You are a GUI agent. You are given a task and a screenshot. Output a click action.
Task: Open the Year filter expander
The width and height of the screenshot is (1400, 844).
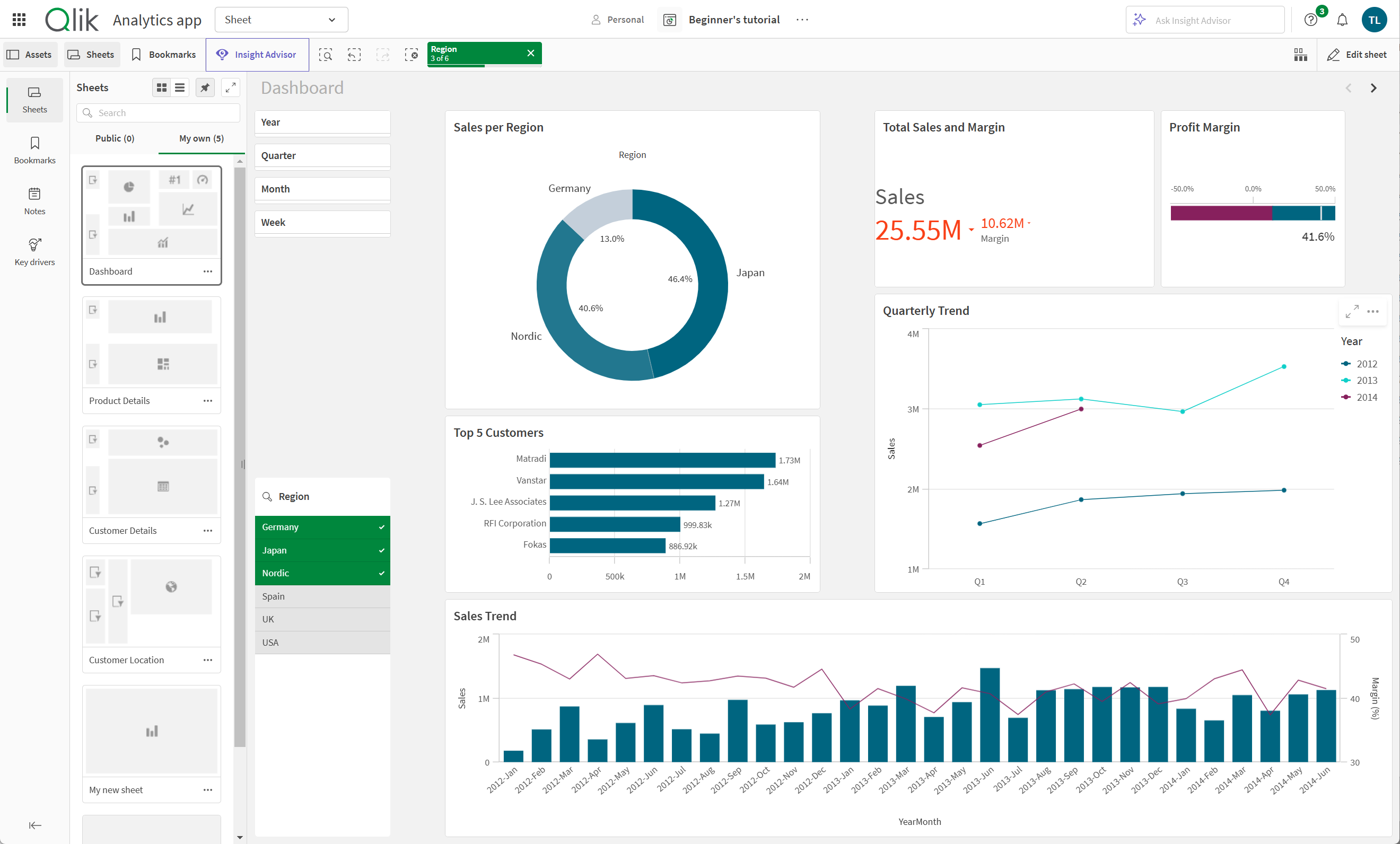click(323, 122)
